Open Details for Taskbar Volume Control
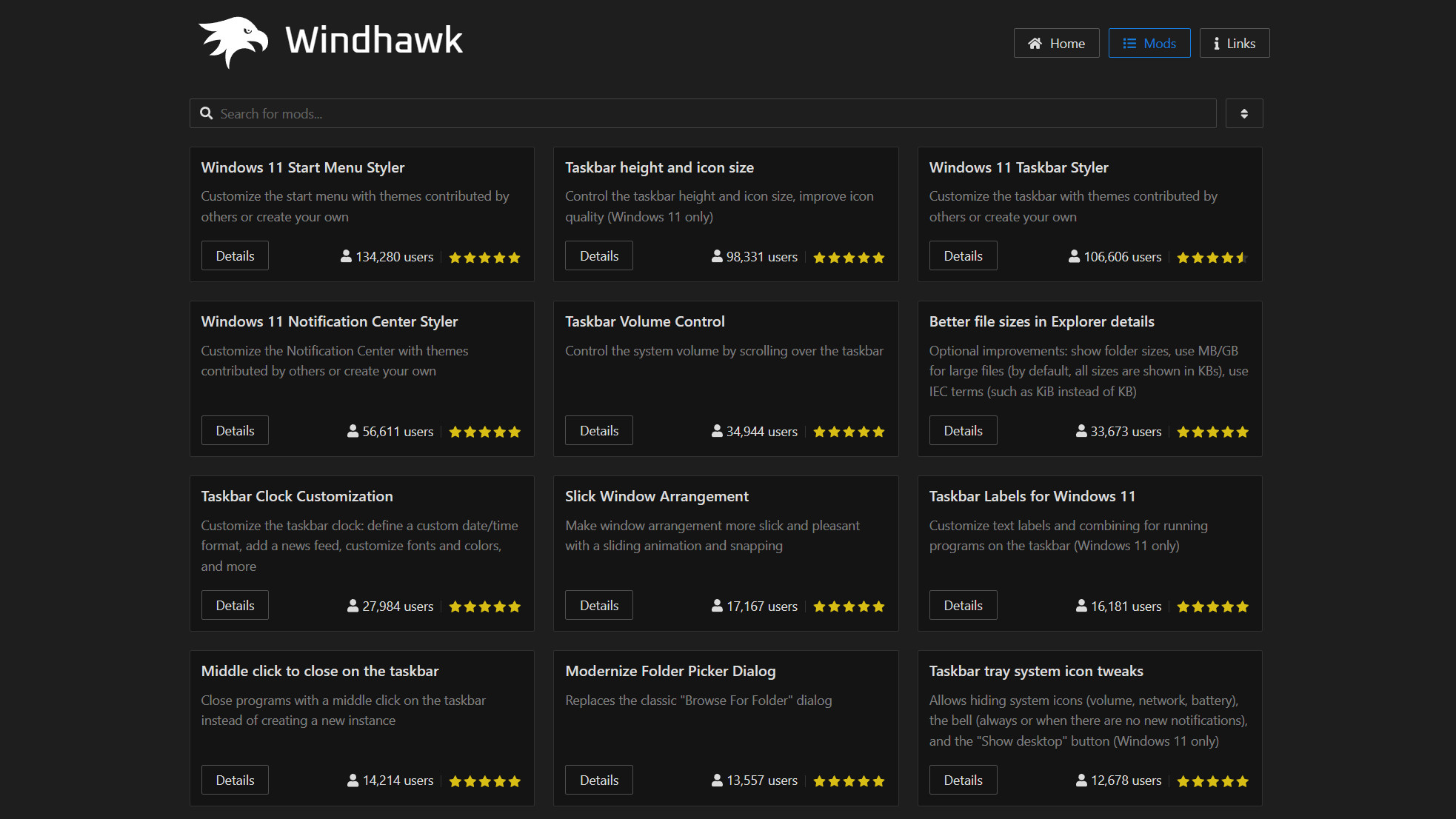Screen dimensions: 1456x819 [599, 430]
